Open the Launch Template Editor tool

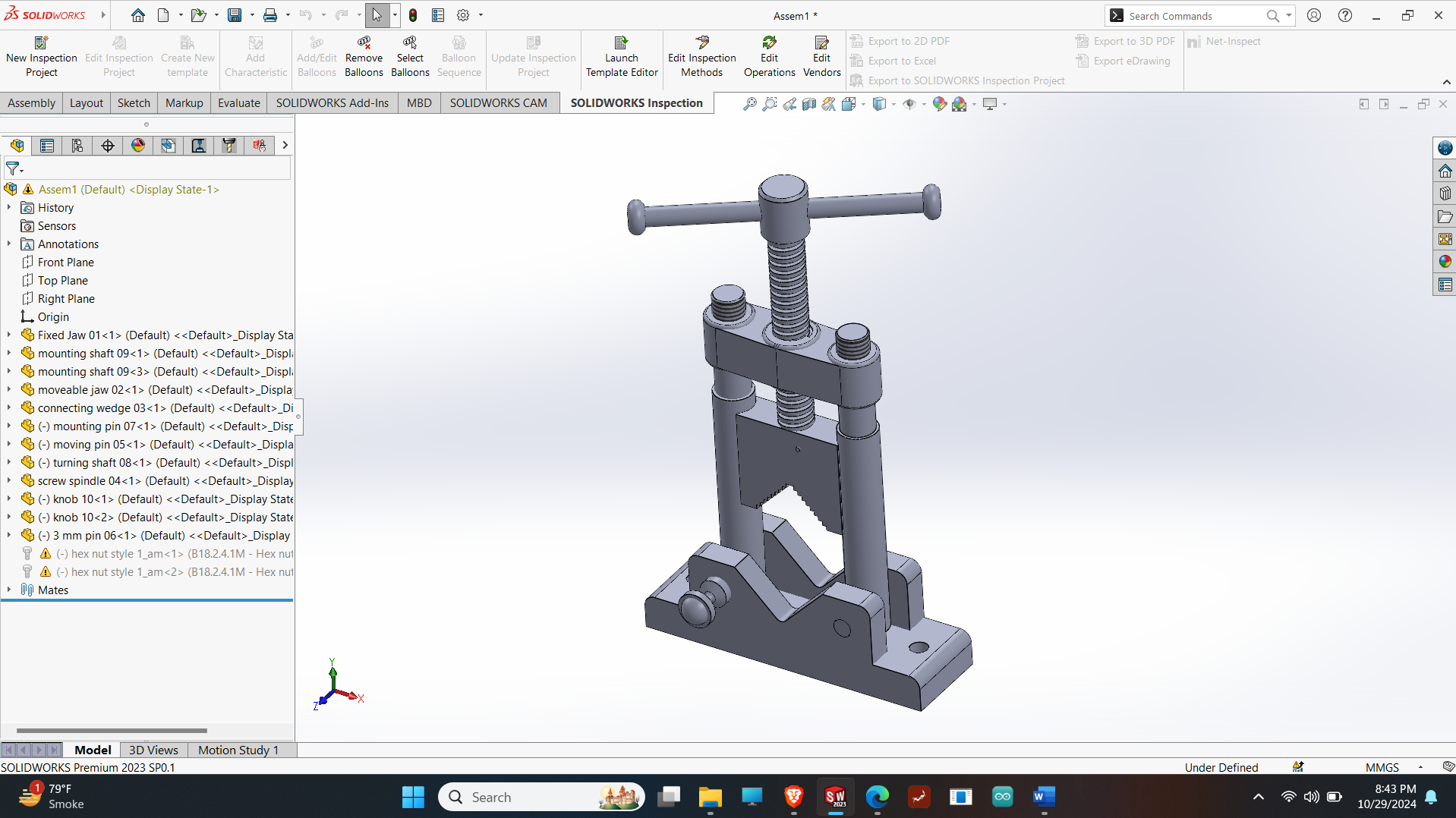[x=622, y=57]
